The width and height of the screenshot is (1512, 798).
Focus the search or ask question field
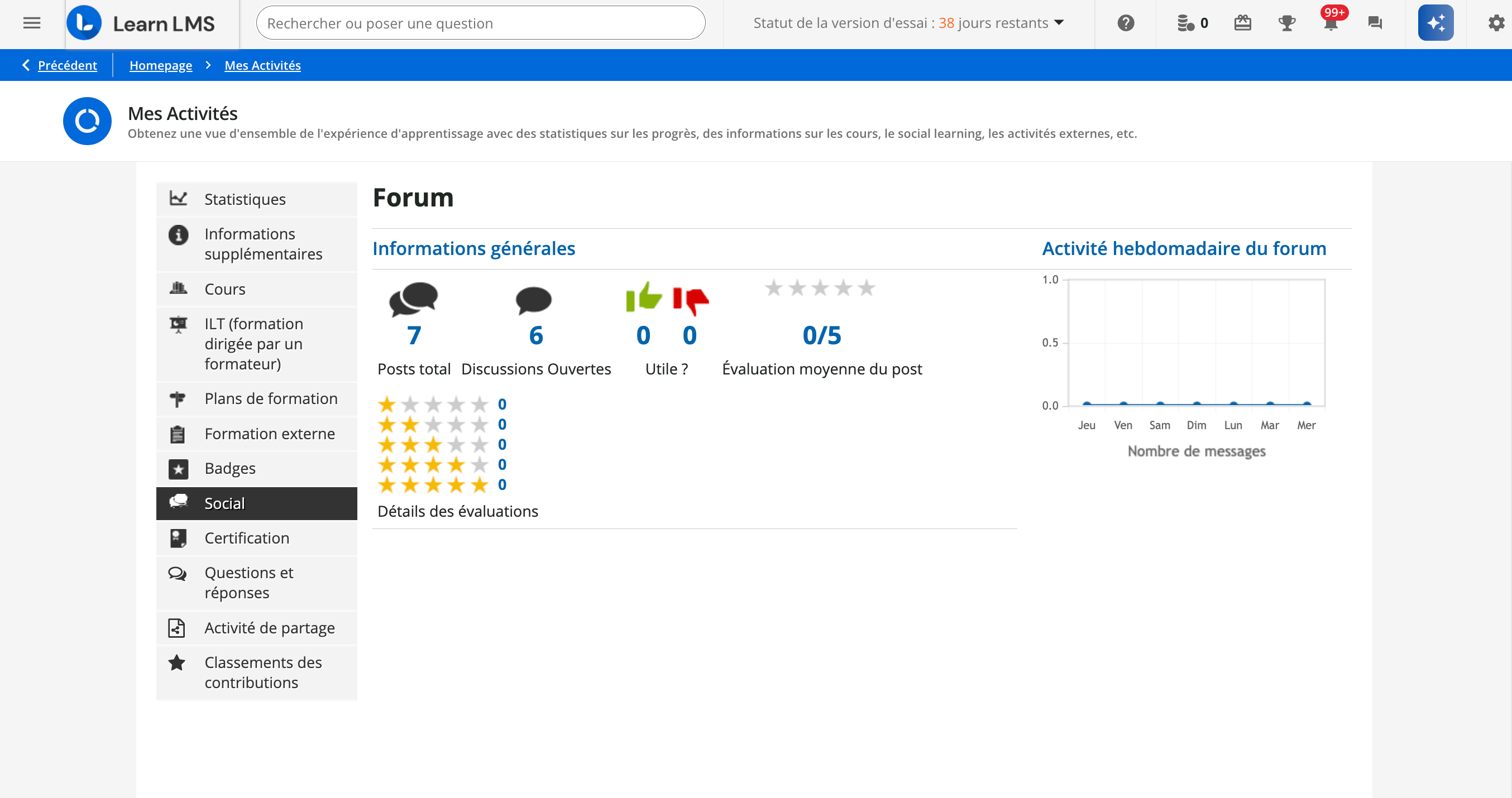click(x=480, y=23)
